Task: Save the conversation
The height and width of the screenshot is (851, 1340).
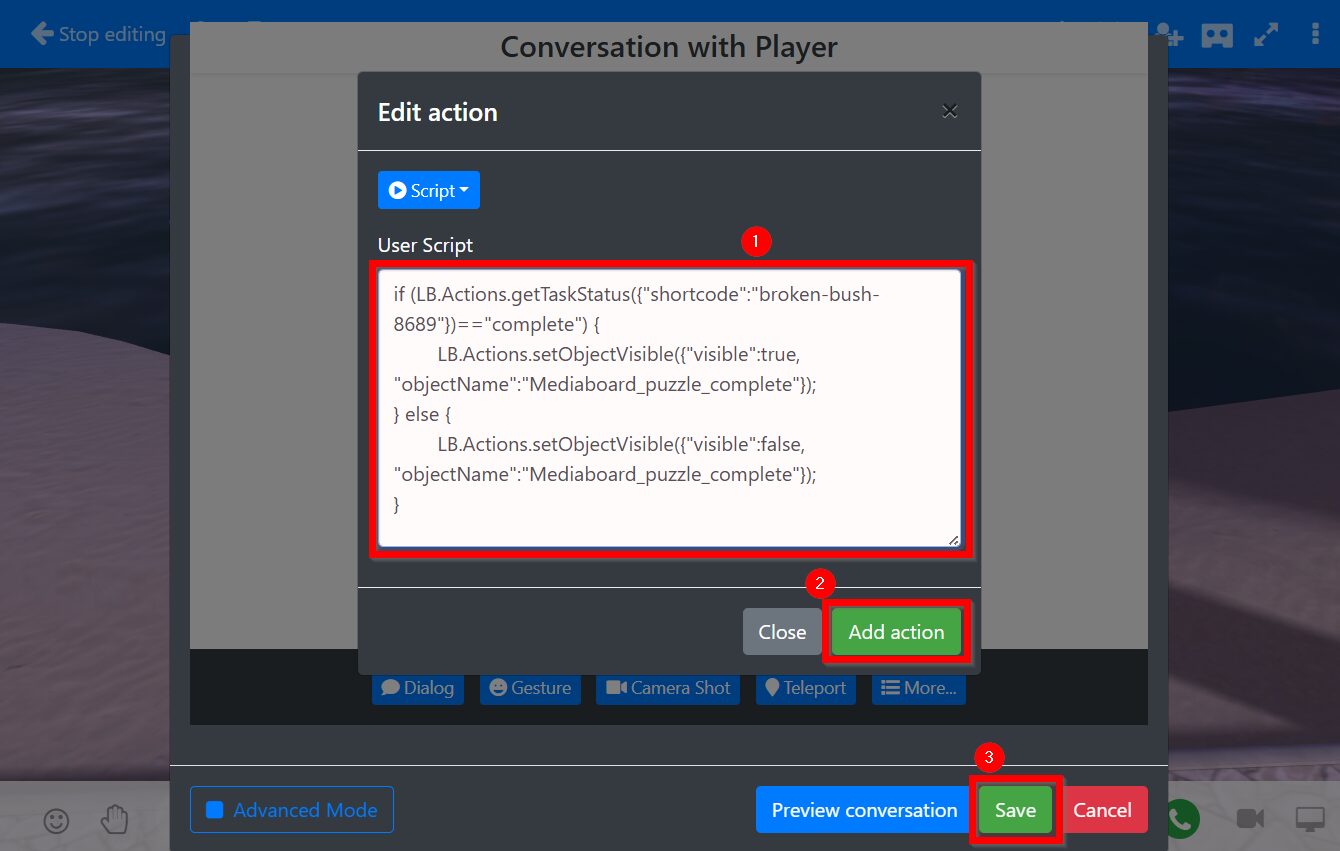Action: (1015, 810)
